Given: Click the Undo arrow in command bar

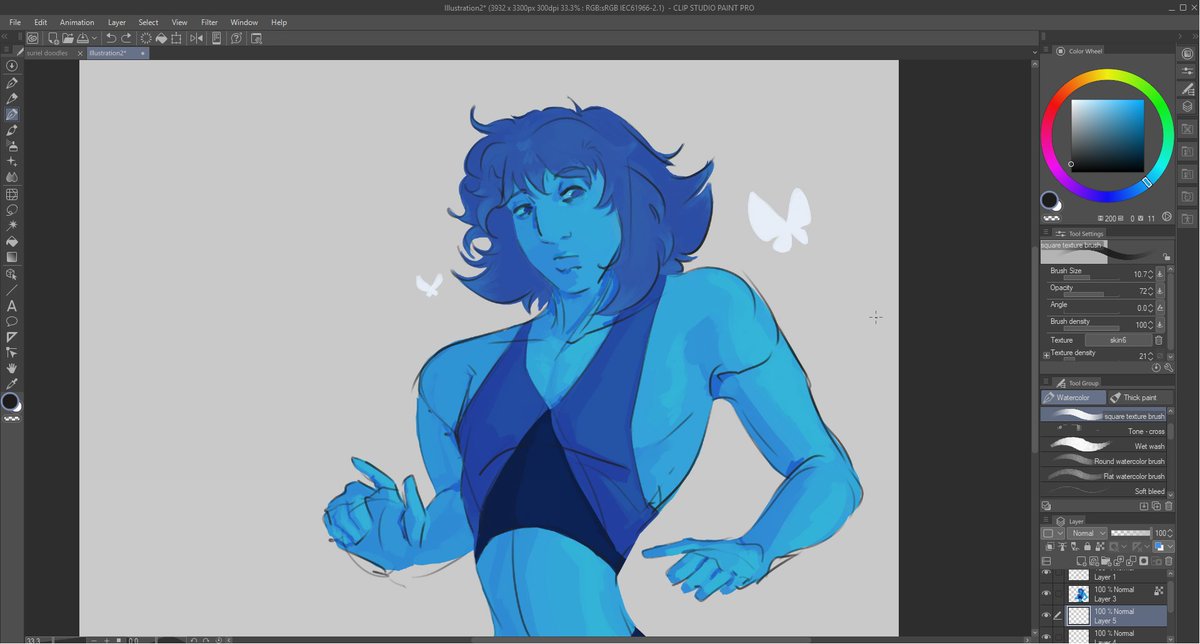Looking at the screenshot, I should coord(111,38).
